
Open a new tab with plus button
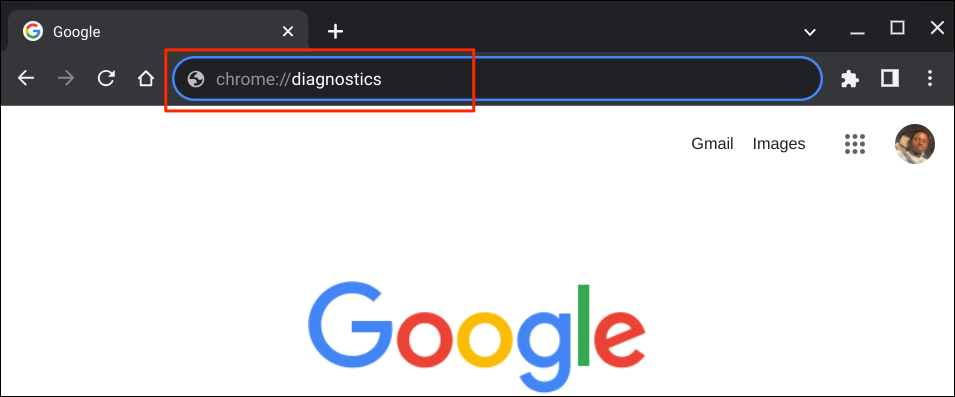(336, 32)
